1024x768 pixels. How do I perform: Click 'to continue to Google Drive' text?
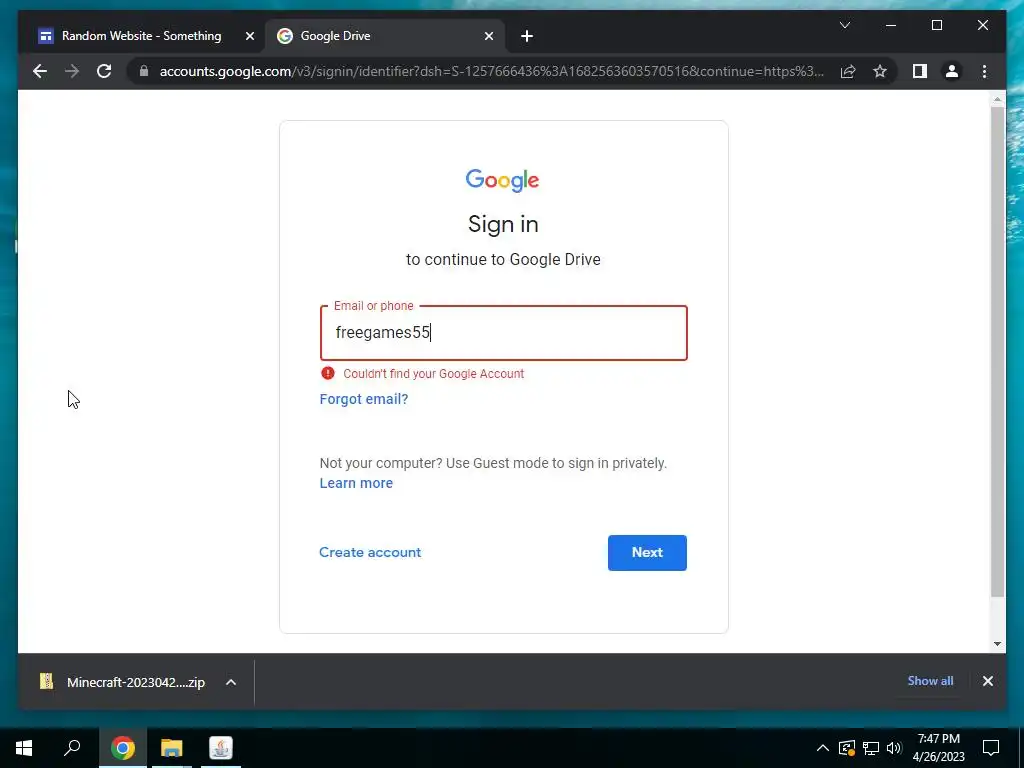point(503,259)
